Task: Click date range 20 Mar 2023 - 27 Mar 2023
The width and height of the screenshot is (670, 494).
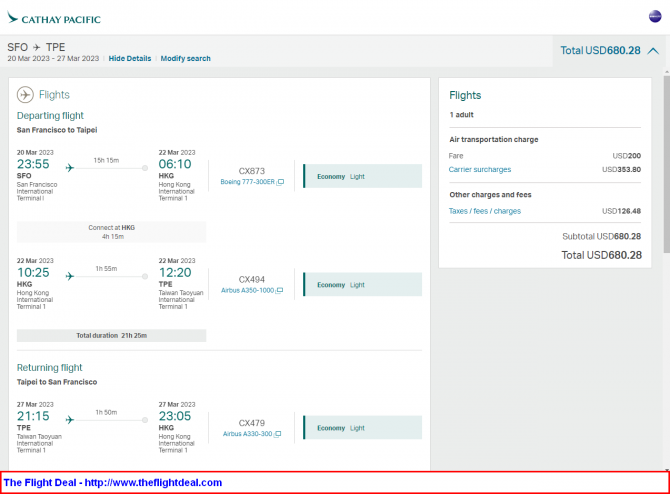Action: coord(53,59)
